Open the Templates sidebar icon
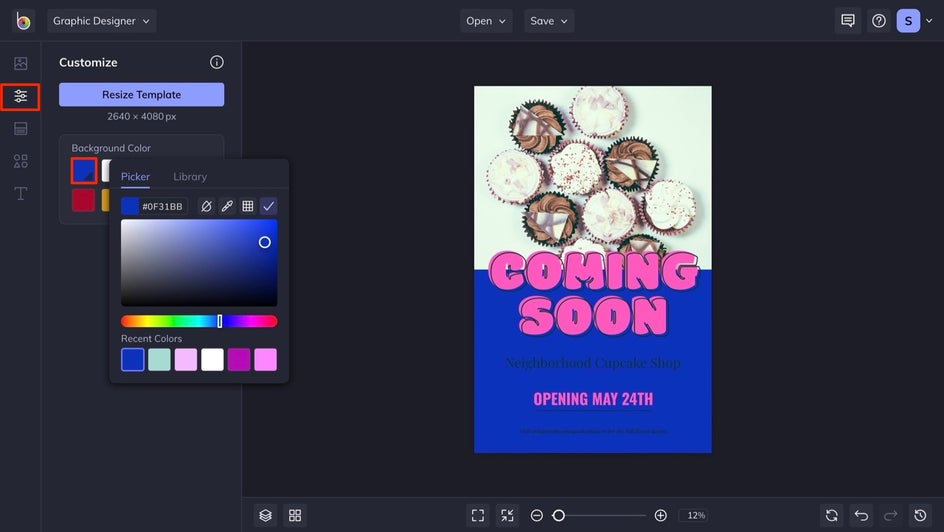Screen dimensions: 944x532 pos(20,128)
